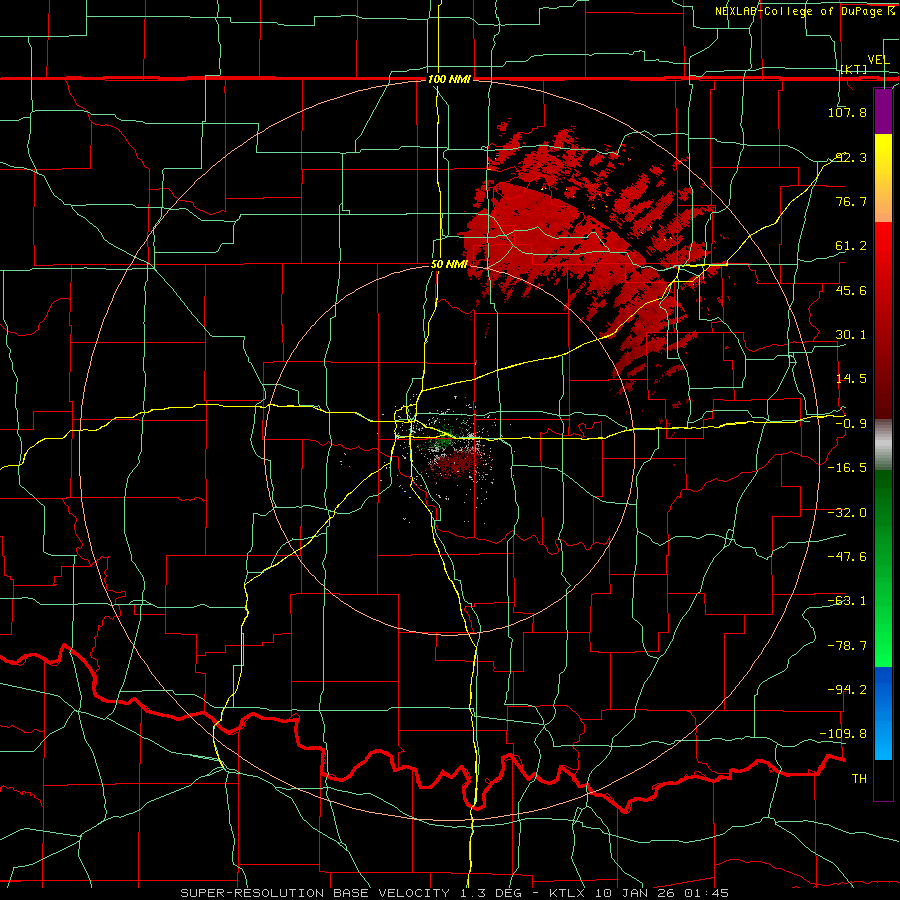Click the 45.6 legend value

pyautogui.click(x=851, y=290)
